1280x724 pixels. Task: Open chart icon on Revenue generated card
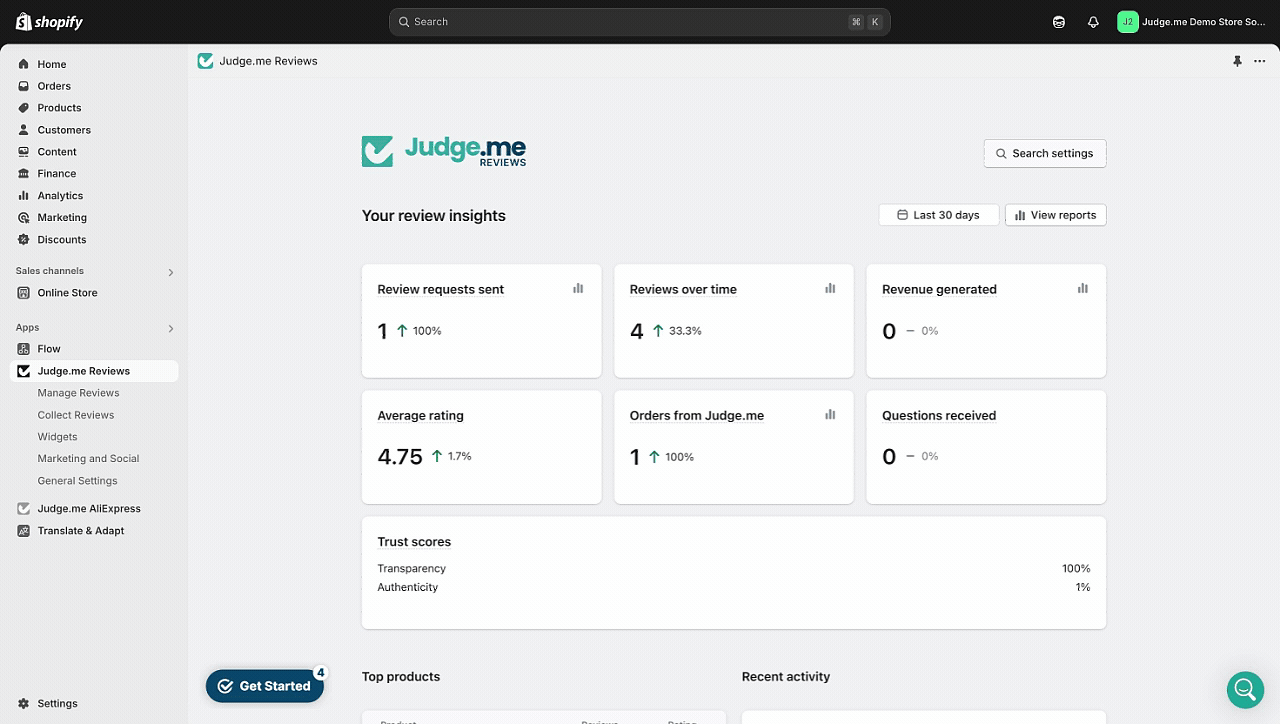pos(1082,288)
